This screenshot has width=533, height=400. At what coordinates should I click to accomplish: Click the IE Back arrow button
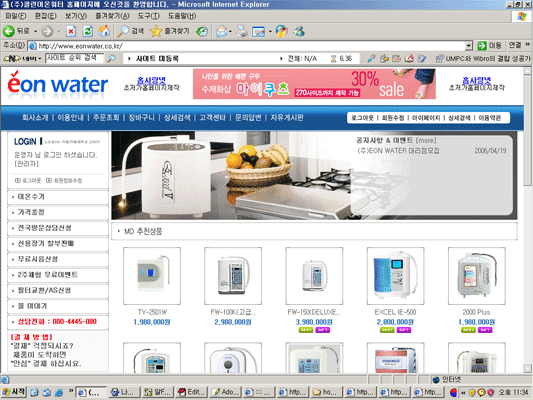click(9, 31)
